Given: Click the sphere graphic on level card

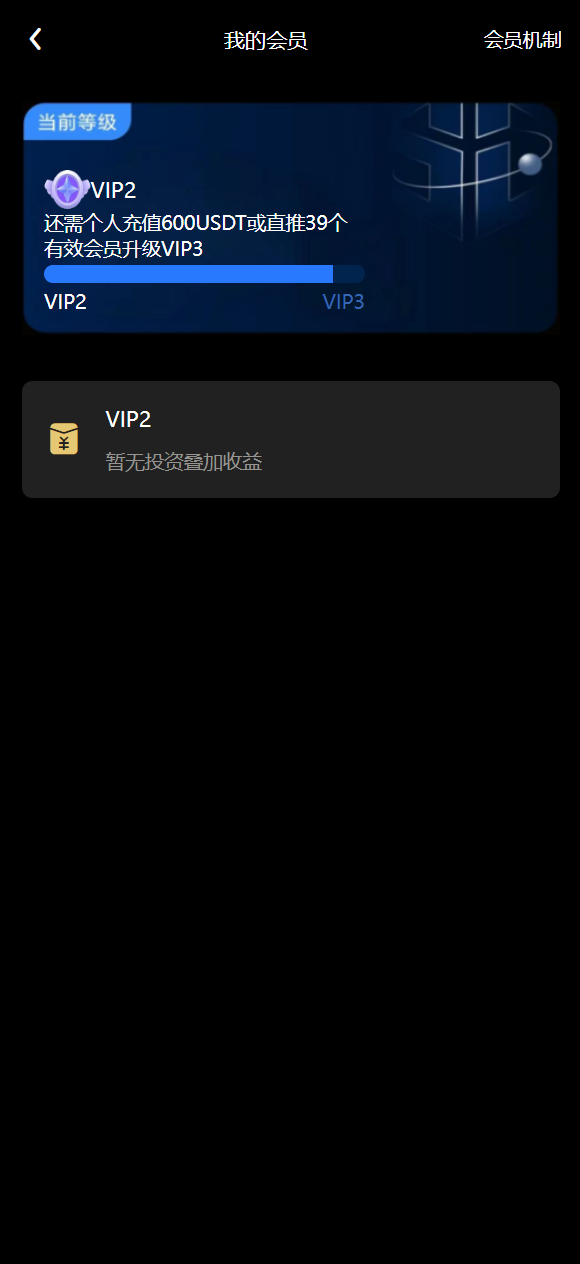Looking at the screenshot, I should click(x=530, y=163).
